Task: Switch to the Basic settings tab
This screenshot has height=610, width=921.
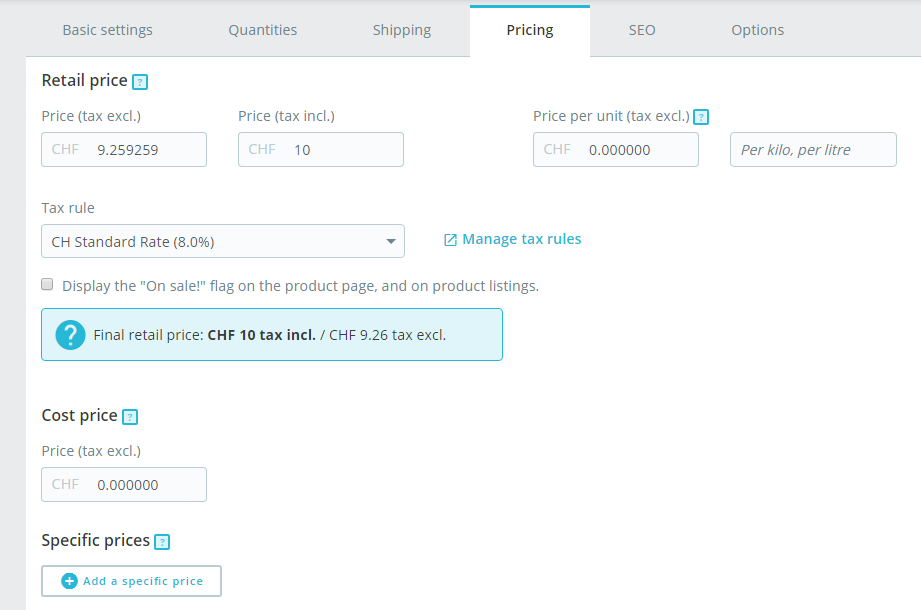Action: click(x=108, y=30)
